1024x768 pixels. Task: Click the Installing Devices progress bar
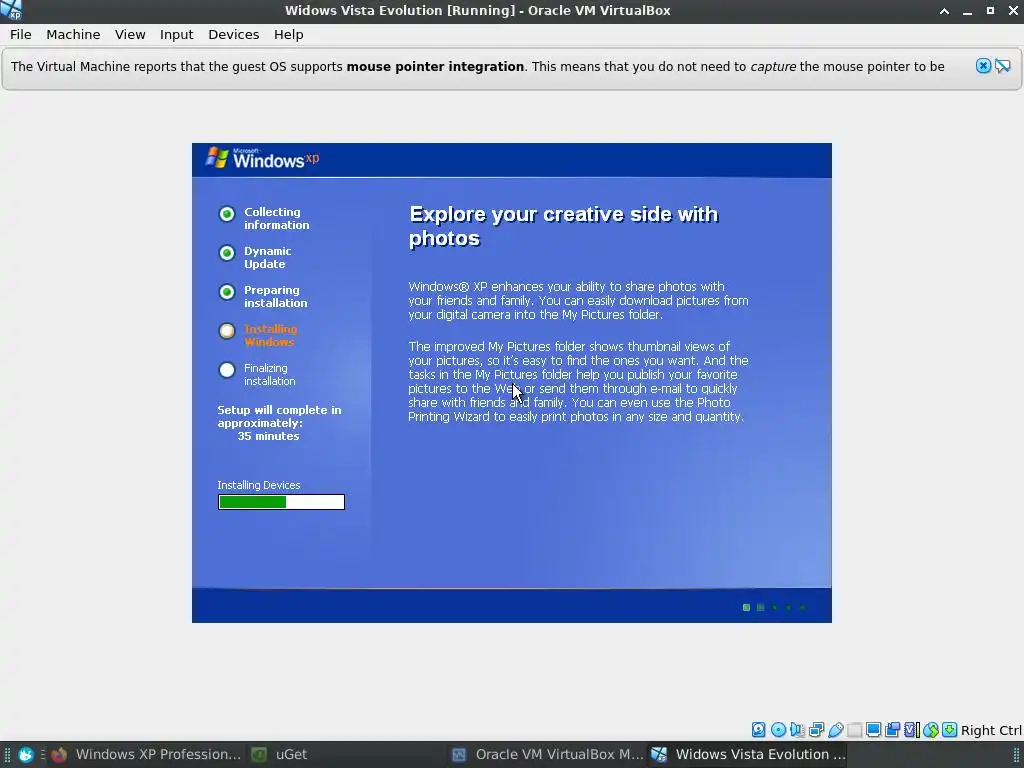[x=281, y=502]
